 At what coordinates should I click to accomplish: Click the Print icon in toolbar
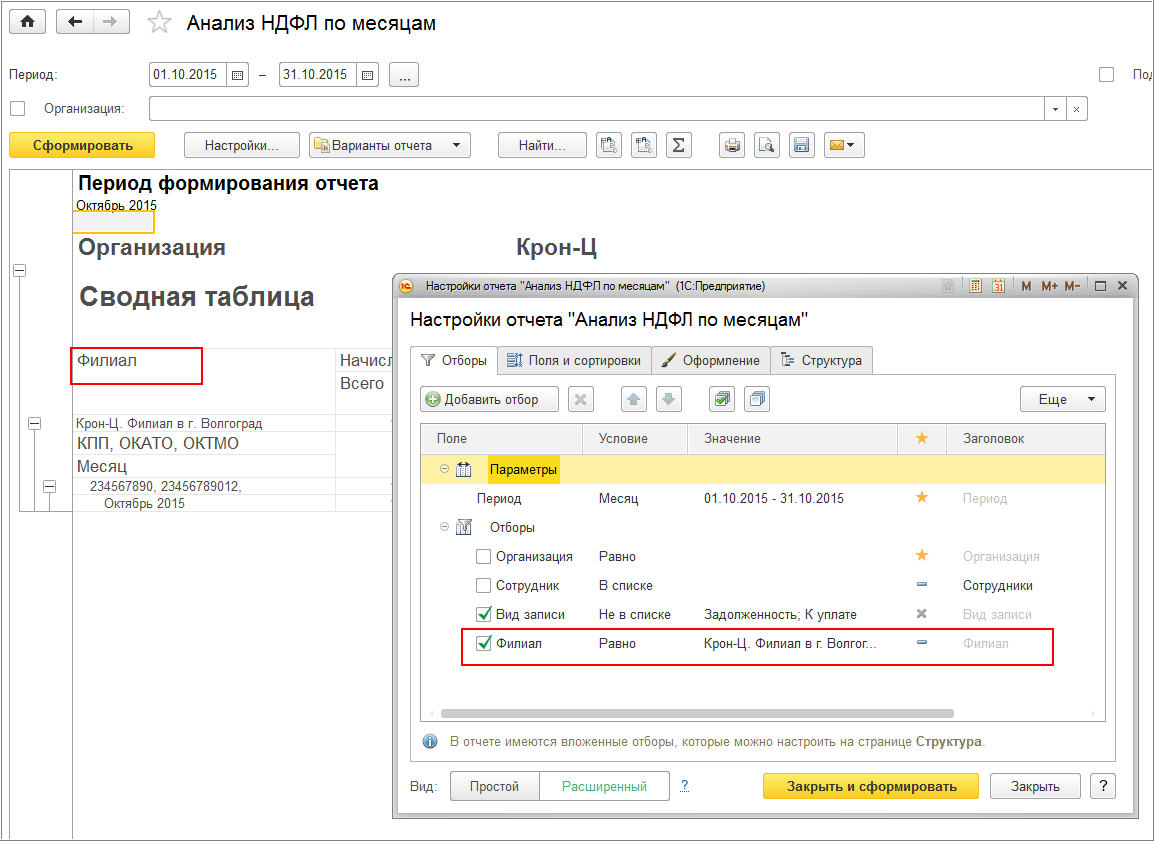[733, 145]
